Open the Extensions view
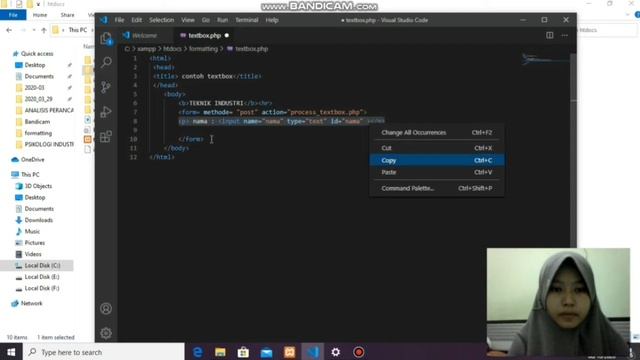 pyautogui.click(x=106, y=136)
